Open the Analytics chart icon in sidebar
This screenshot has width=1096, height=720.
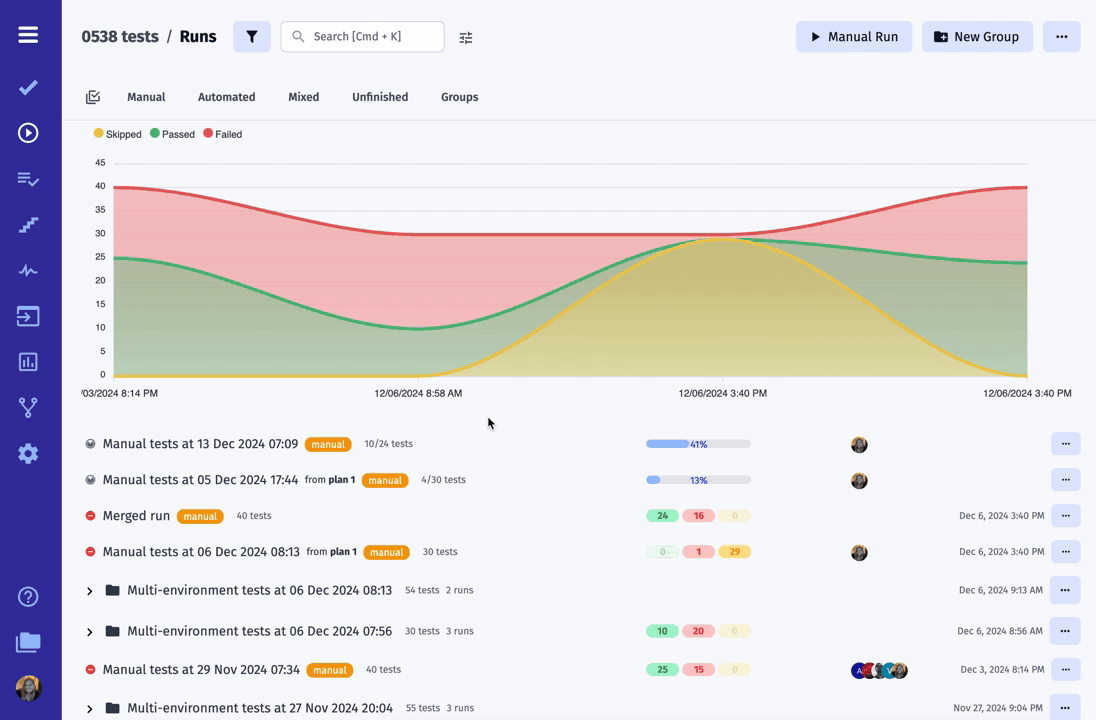[x=28, y=362]
